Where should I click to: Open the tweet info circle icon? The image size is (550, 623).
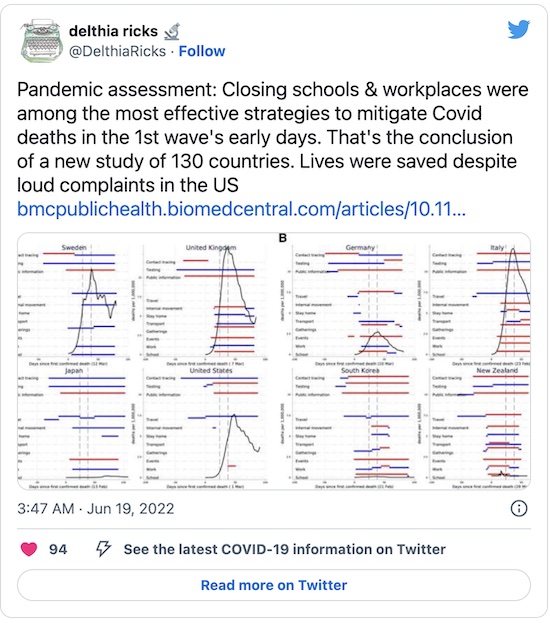[519, 509]
